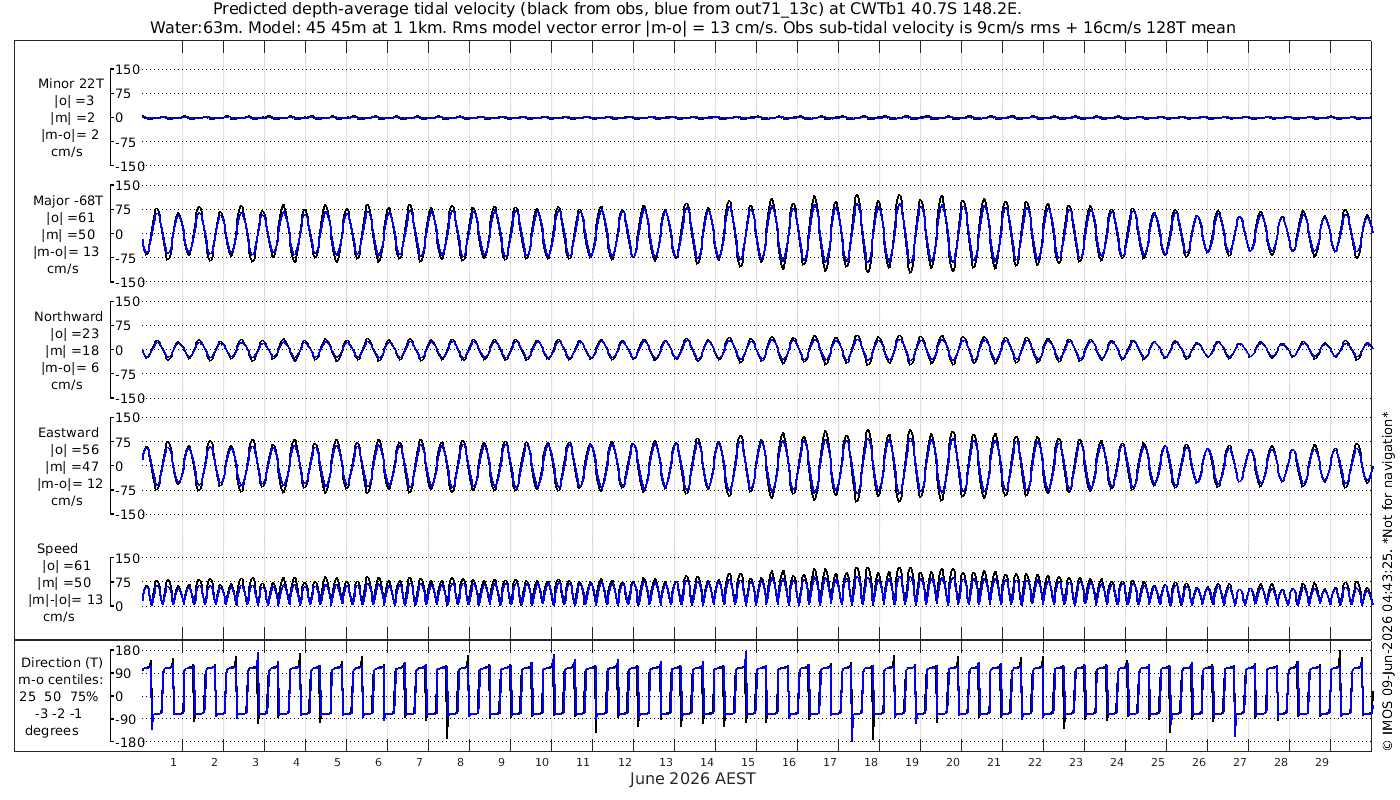
Task: Click the 'Speed' panel label
Action: pos(57,549)
